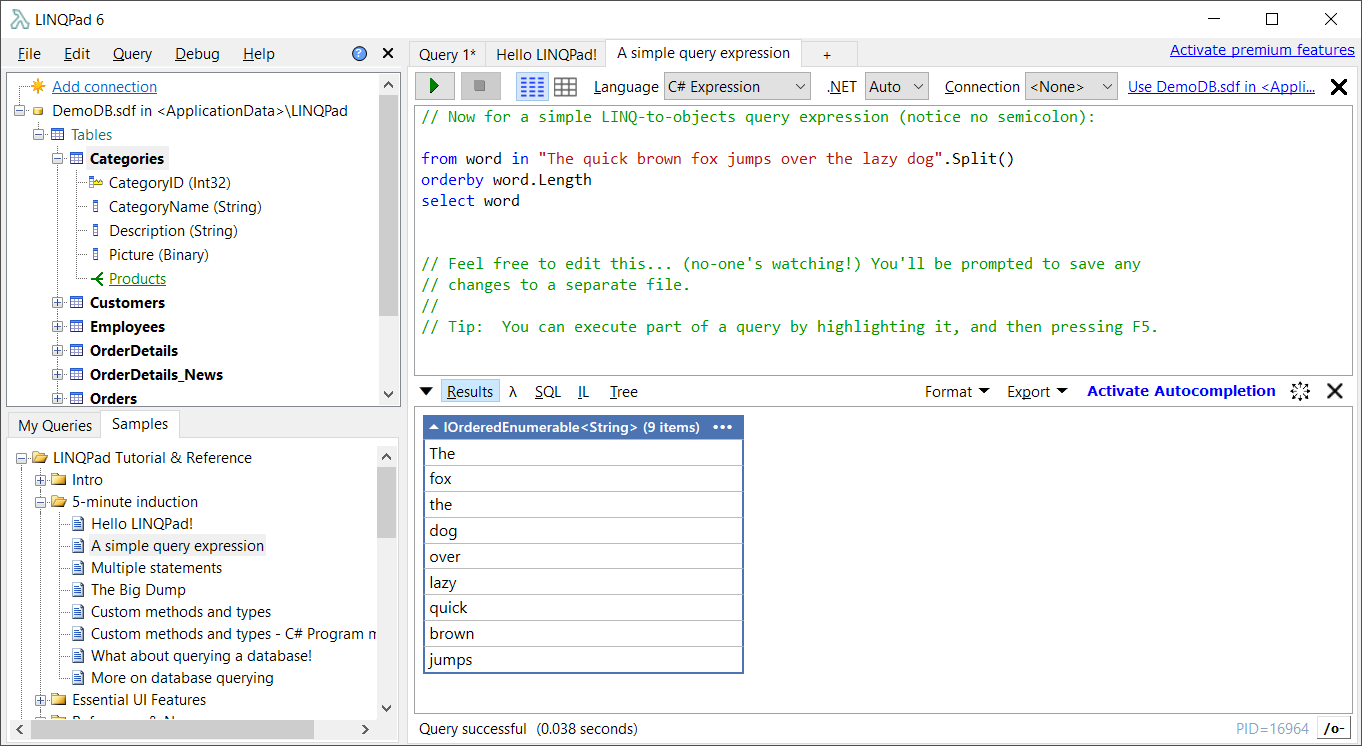Screen dimensions: 1362x746
Task: Select the Samples tab
Action: (x=140, y=424)
